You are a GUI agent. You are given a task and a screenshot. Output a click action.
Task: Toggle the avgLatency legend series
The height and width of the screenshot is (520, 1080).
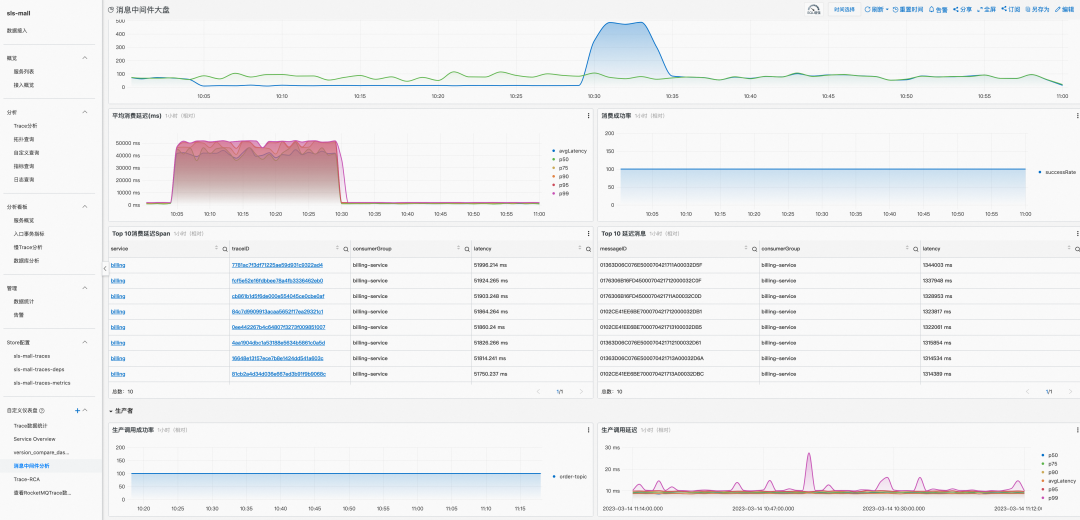coord(569,151)
